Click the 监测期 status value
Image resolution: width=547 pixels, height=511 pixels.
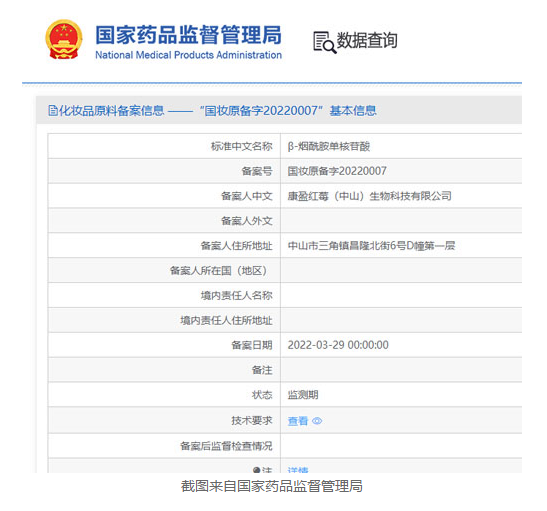[303, 395]
